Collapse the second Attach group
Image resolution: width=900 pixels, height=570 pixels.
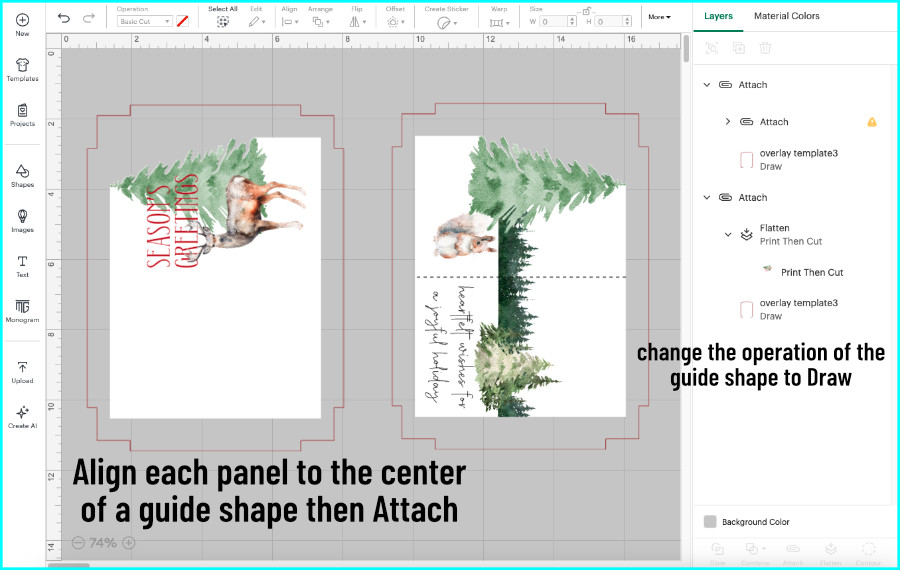pyautogui.click(x=707, y=197)
